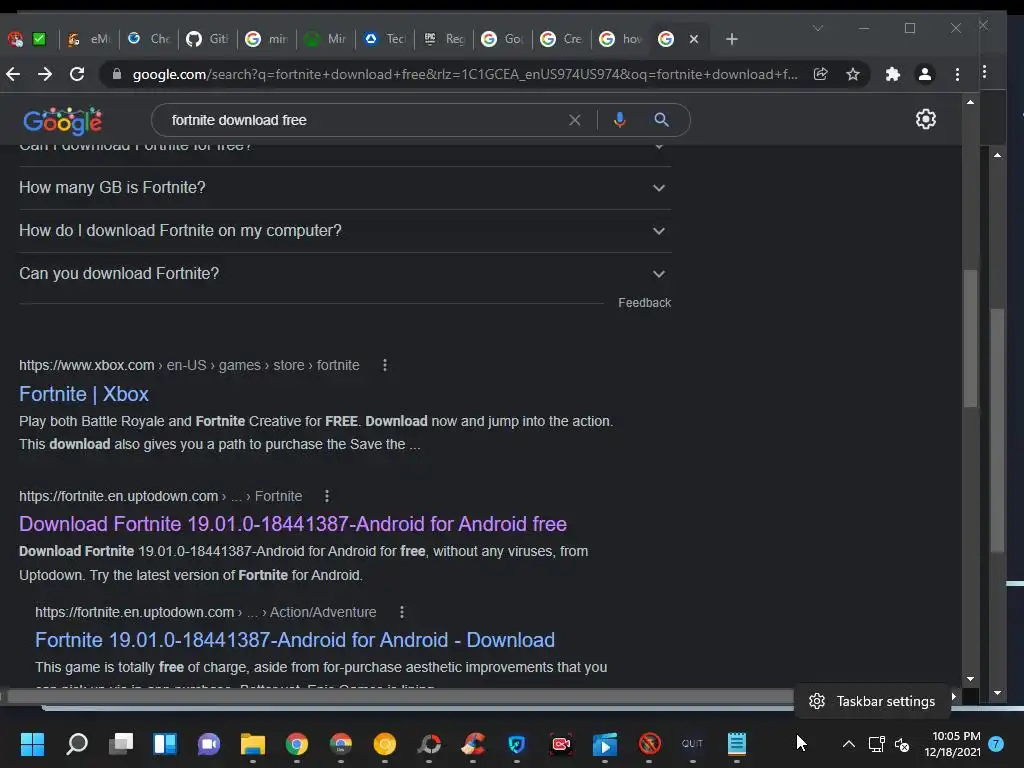Open a new browser tab
1024x768 pixels.
pyautogui.click(x=732, y=39)
